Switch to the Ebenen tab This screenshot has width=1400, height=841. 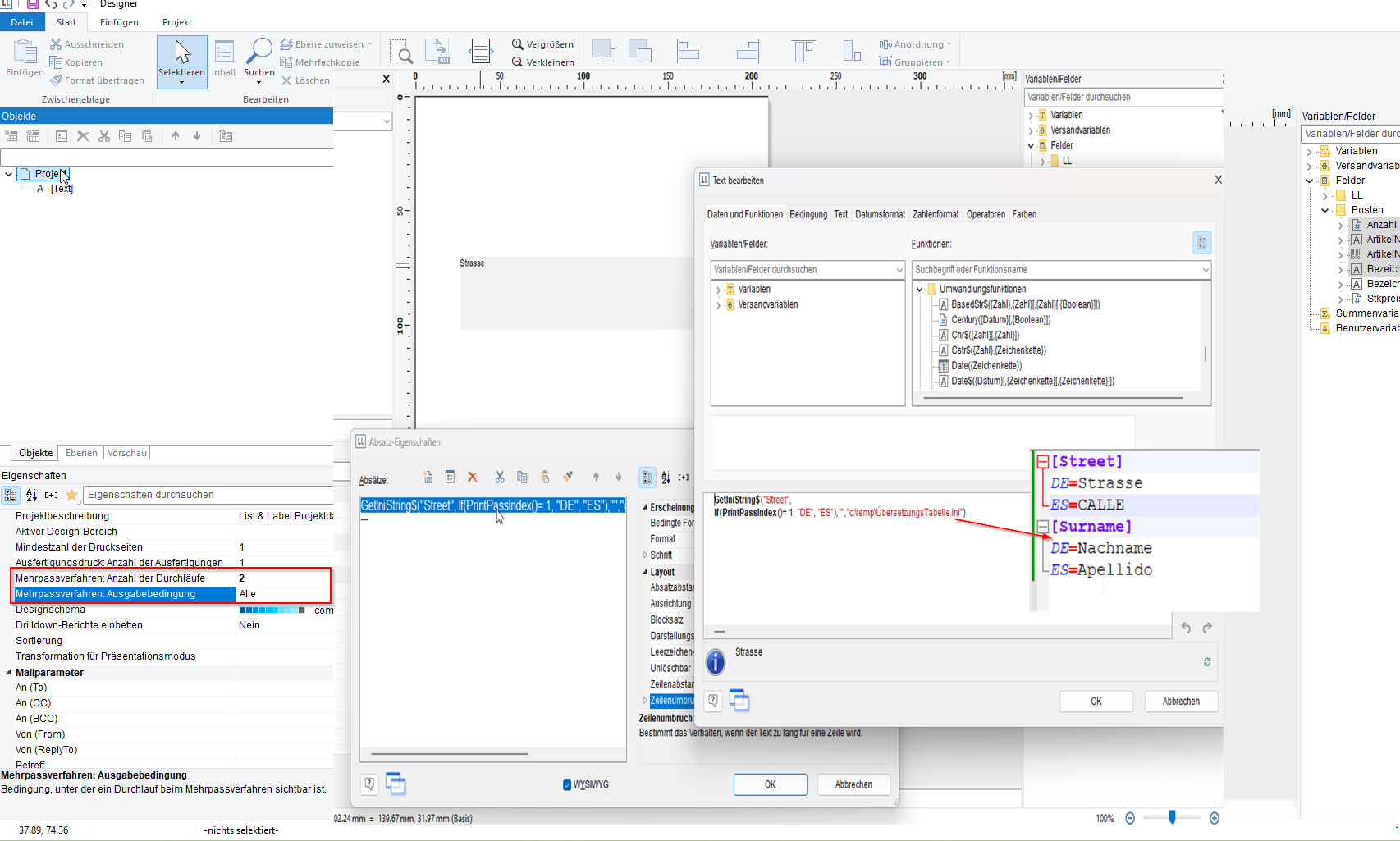[x=81, y=453]
